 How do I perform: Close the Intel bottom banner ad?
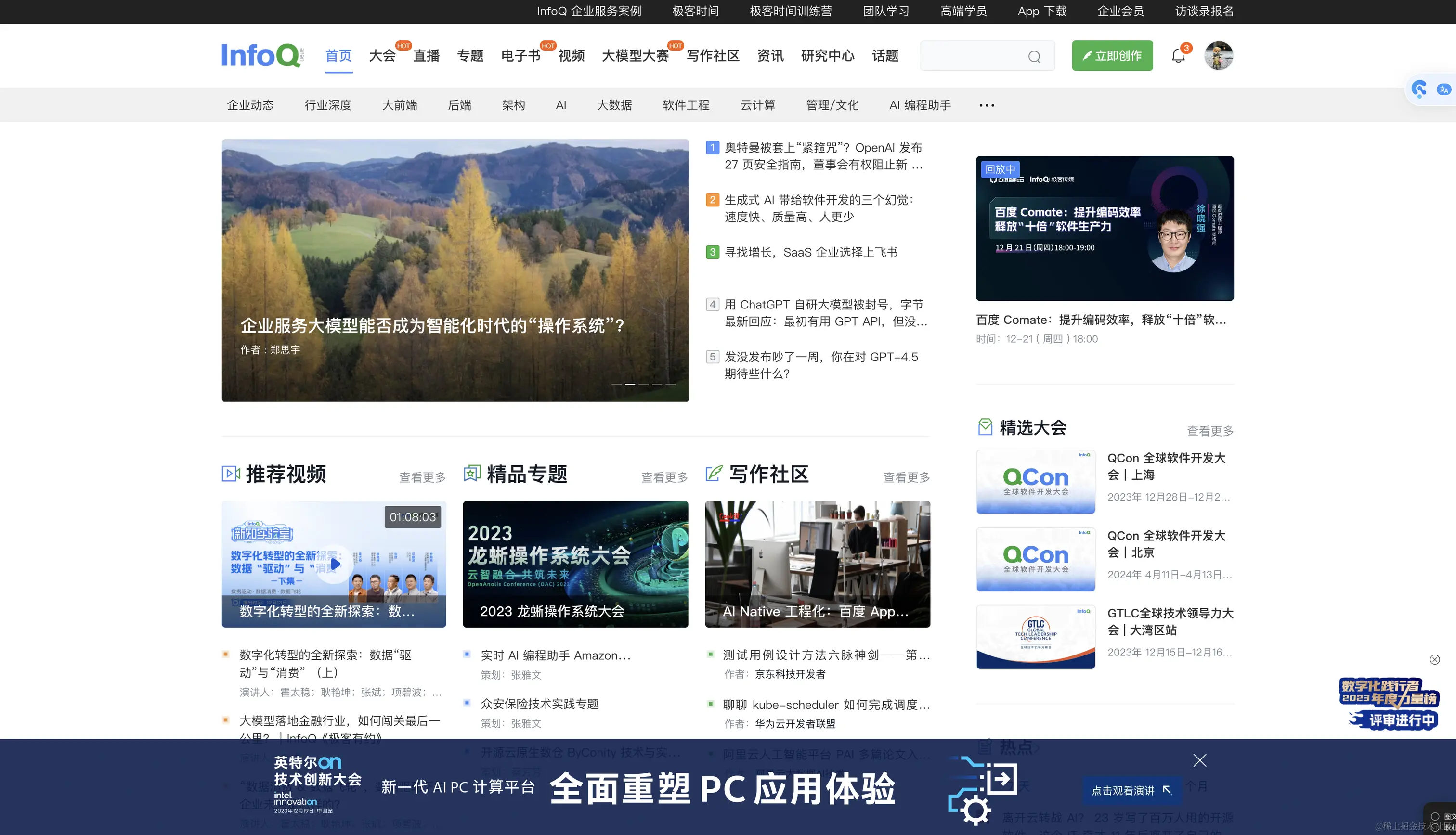coord(1199,760)
